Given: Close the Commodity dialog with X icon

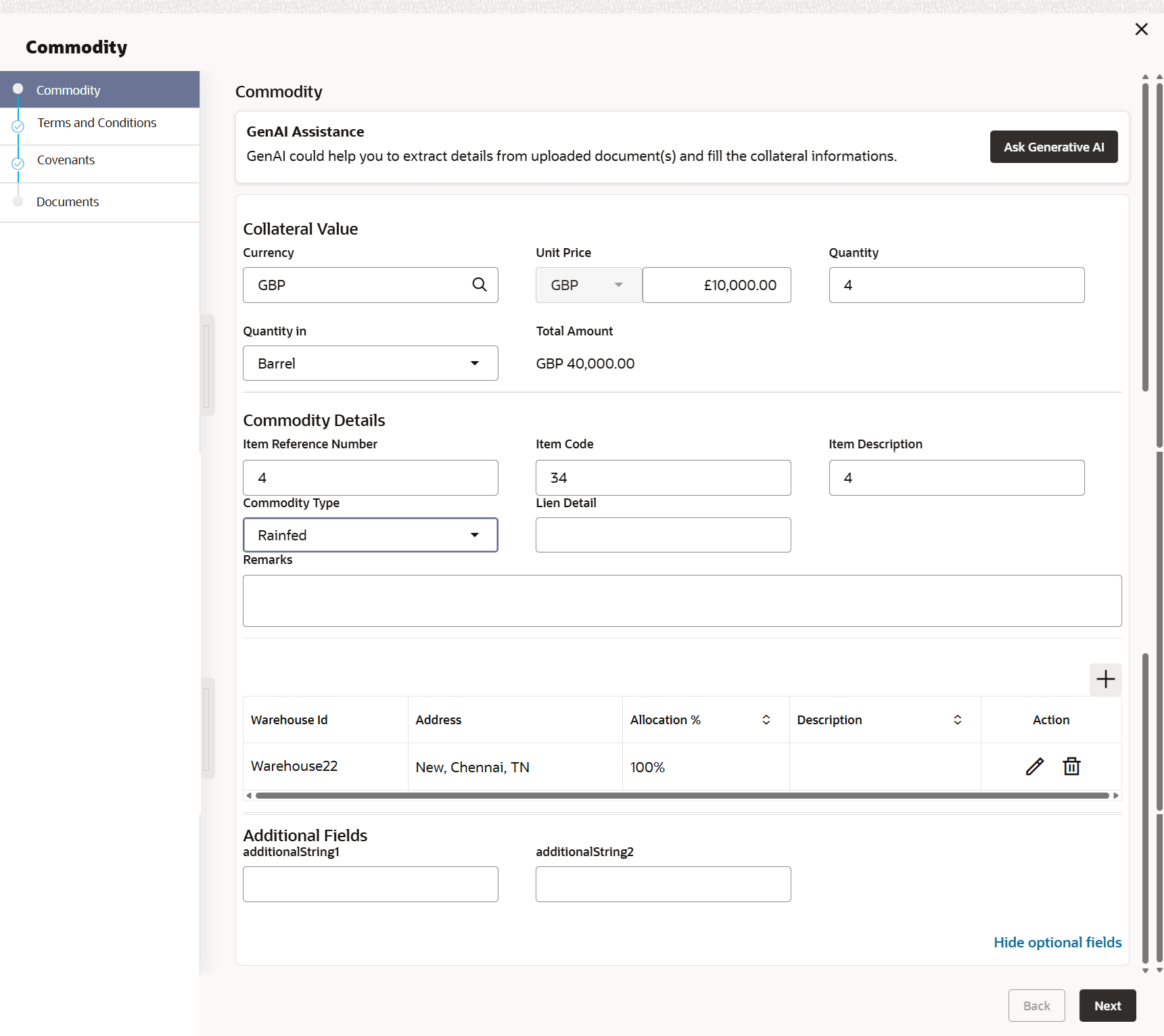Looking at the screenshot, I should click(x=1141, y=29).
